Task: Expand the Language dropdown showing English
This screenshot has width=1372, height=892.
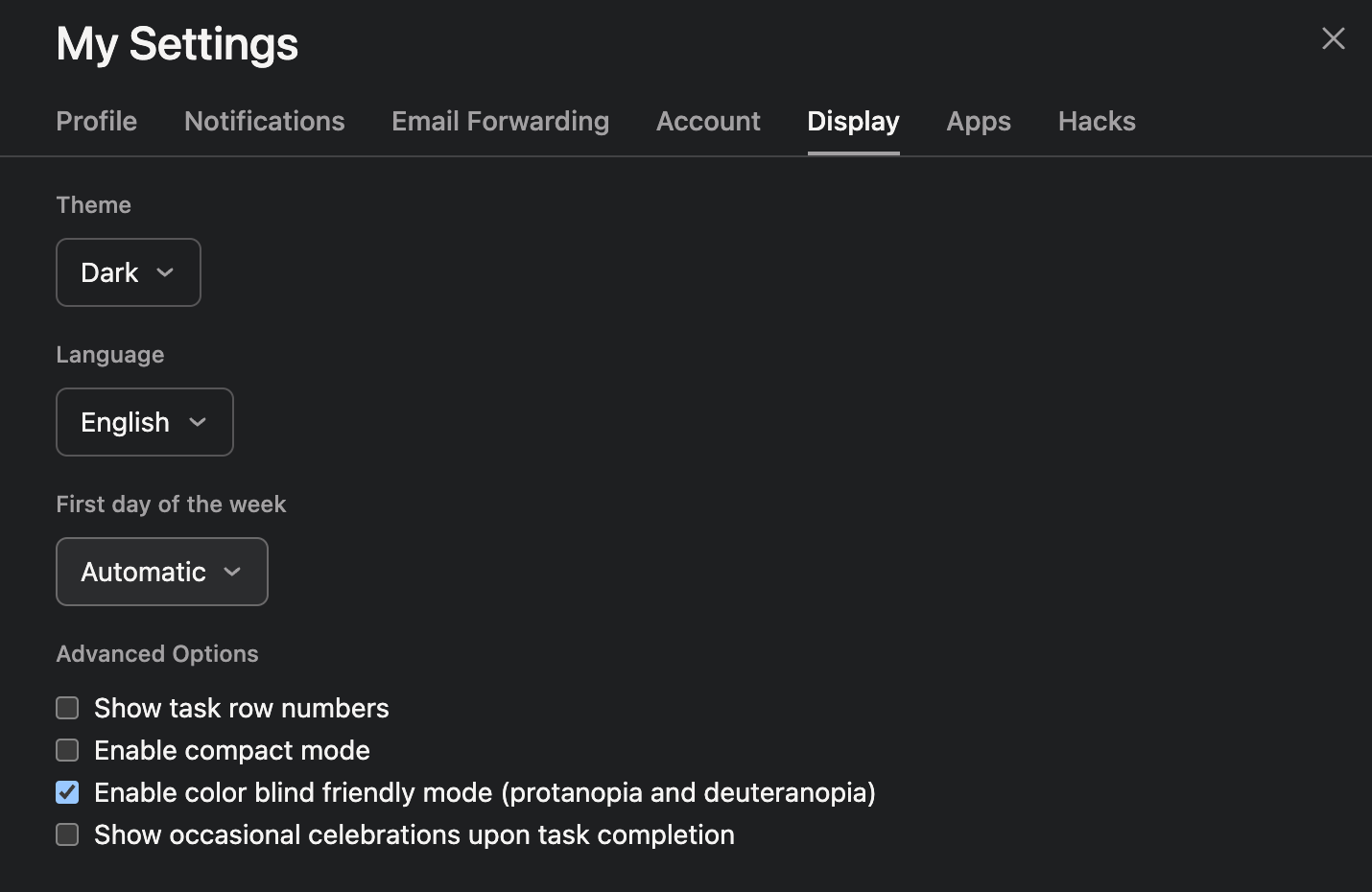Action: point(144,422)
